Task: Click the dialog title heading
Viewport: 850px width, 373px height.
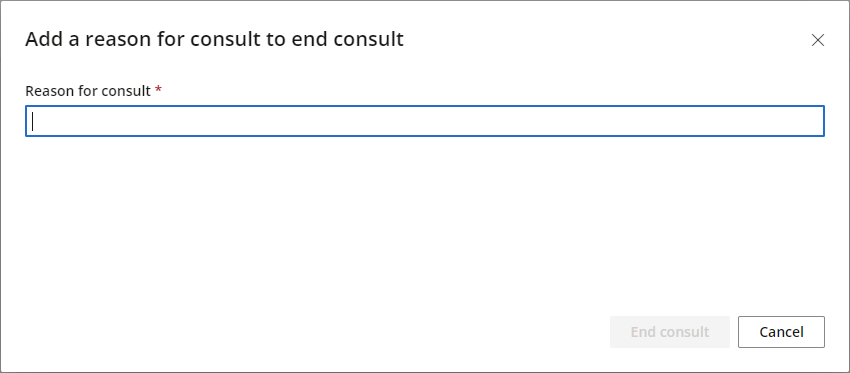Action: pyautogui.click(x=214, y=40)
